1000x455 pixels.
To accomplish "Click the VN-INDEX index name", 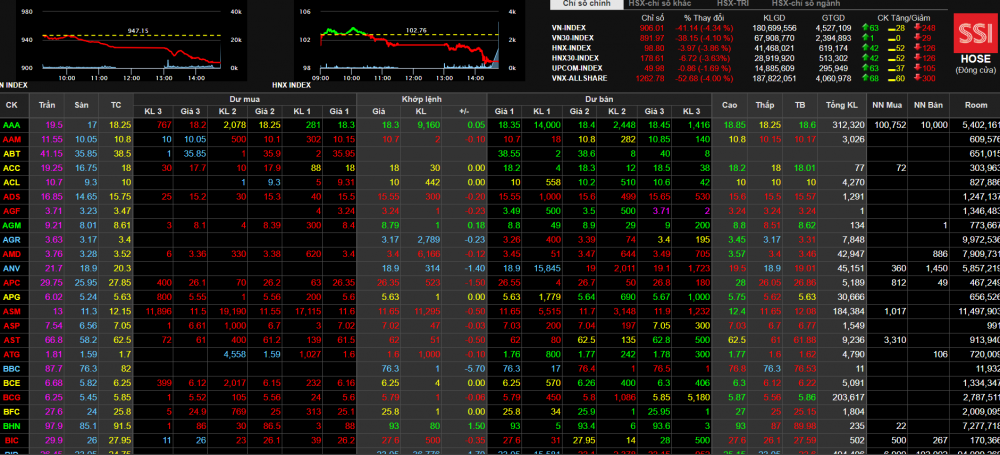I will click(x=572, y=28).
